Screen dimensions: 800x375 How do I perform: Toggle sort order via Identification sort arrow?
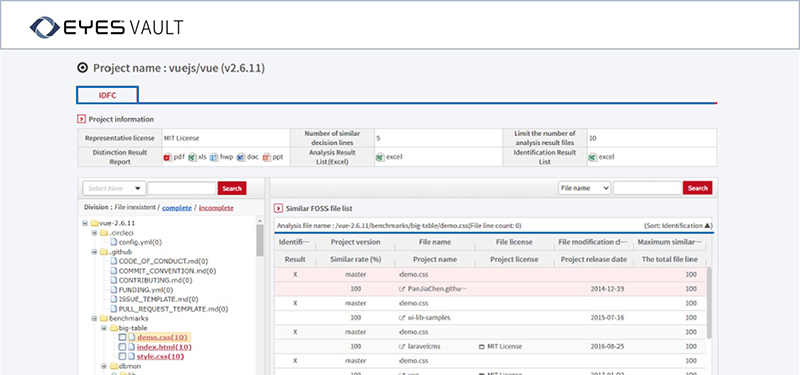coord(708,225)
